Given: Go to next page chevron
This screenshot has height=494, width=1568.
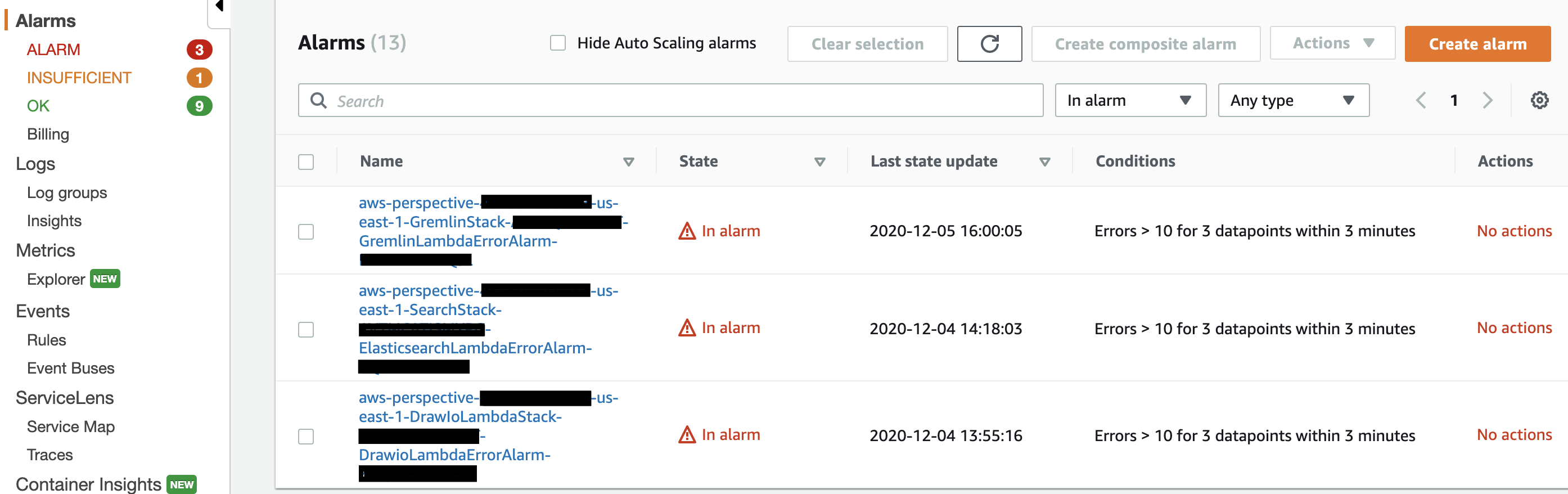Looking at the screenshot, I should 1488,101.
